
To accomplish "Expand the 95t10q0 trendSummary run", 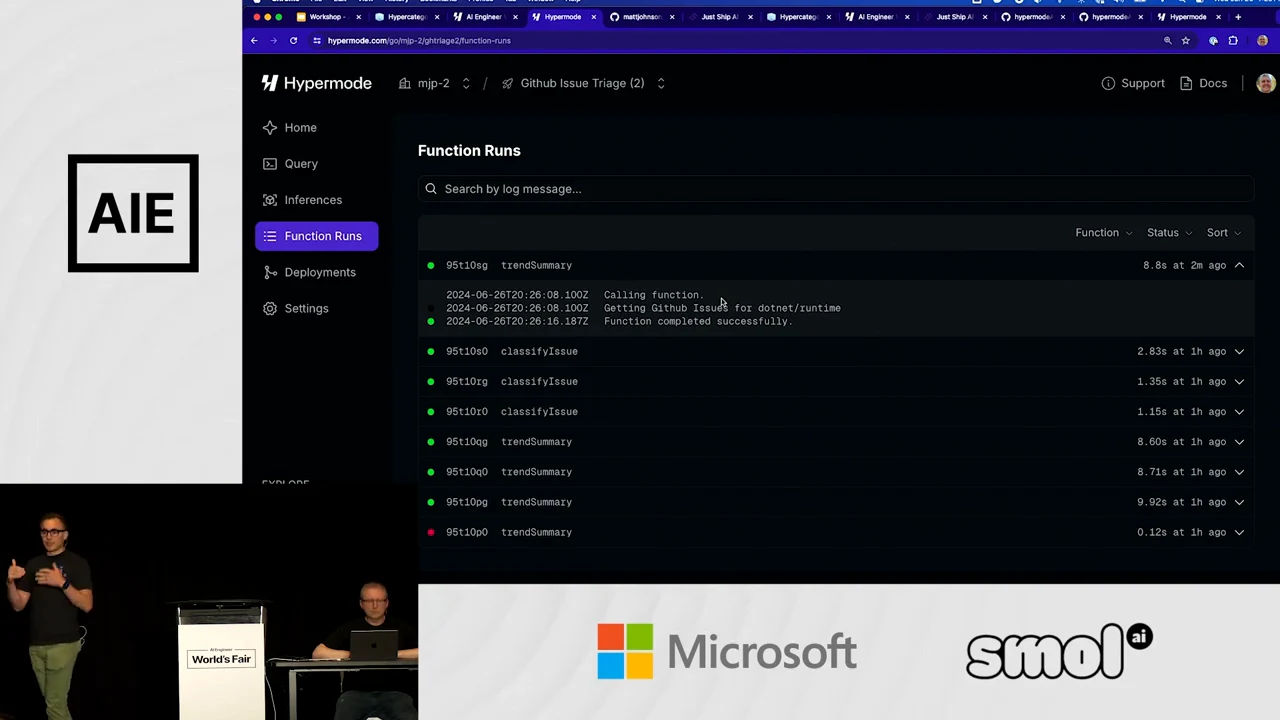I will (1239, 472).
